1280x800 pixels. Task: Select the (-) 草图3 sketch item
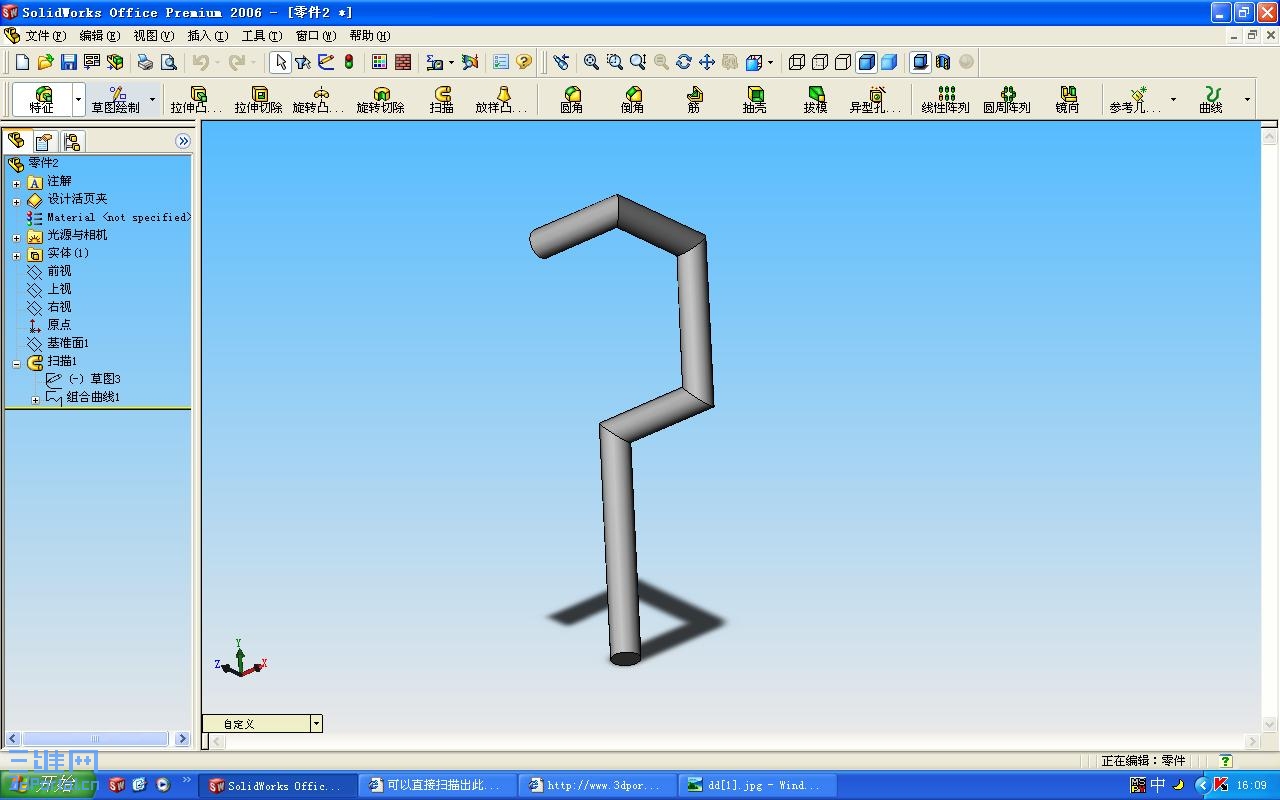click(x=94, y=379)
